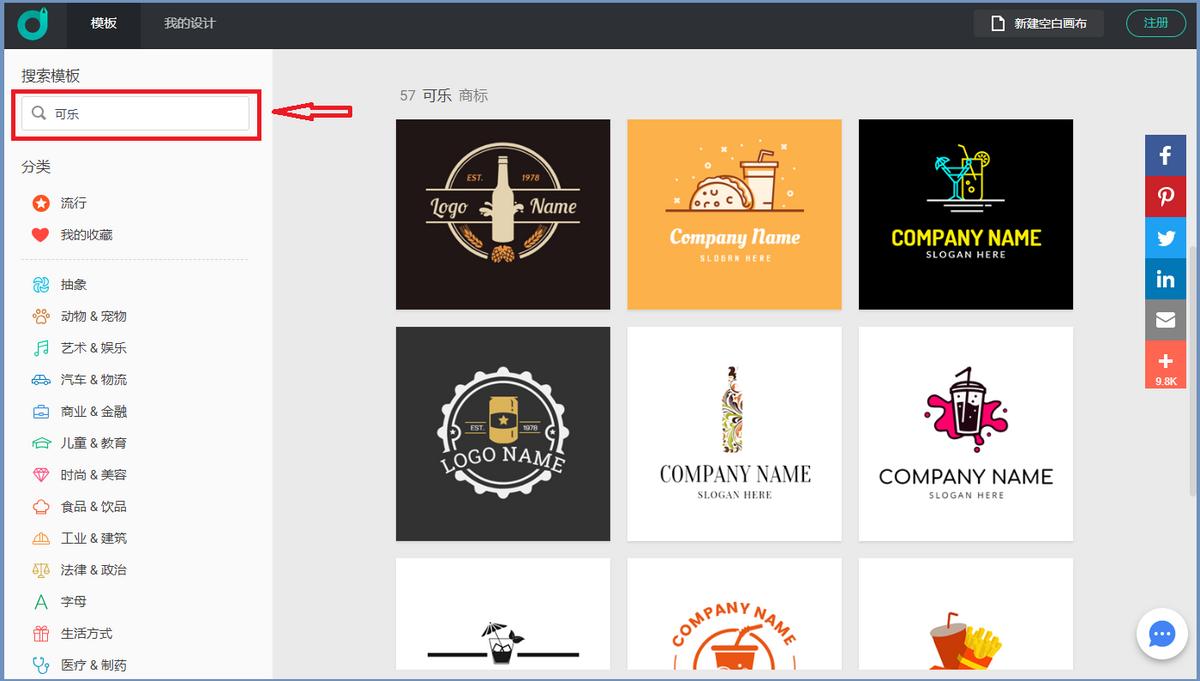Share page on Twitter
The height and width of the screenshot is (681, 1200).
pyautogui.click(x=1165, y=238)
